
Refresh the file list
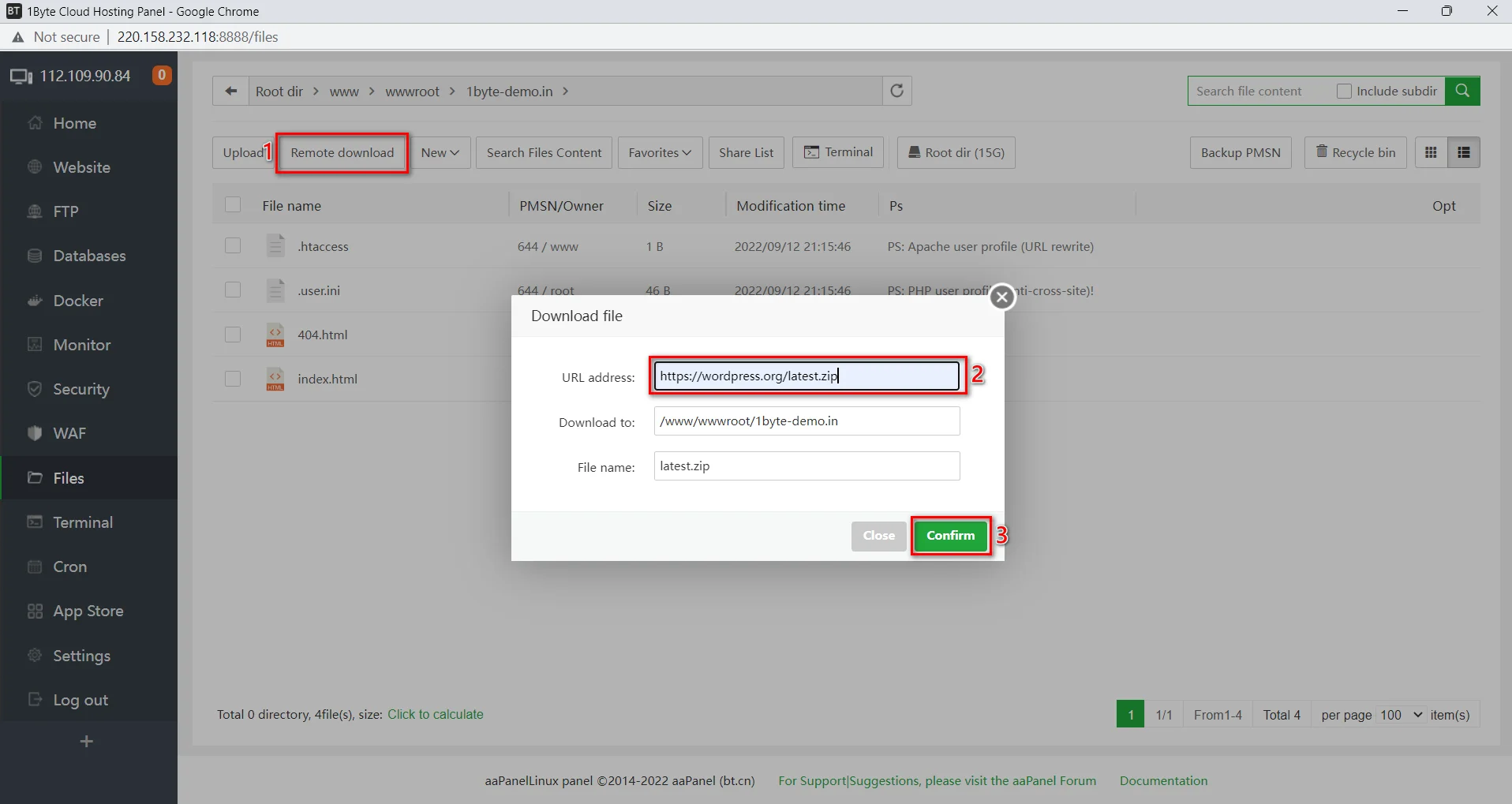point(896,91)
